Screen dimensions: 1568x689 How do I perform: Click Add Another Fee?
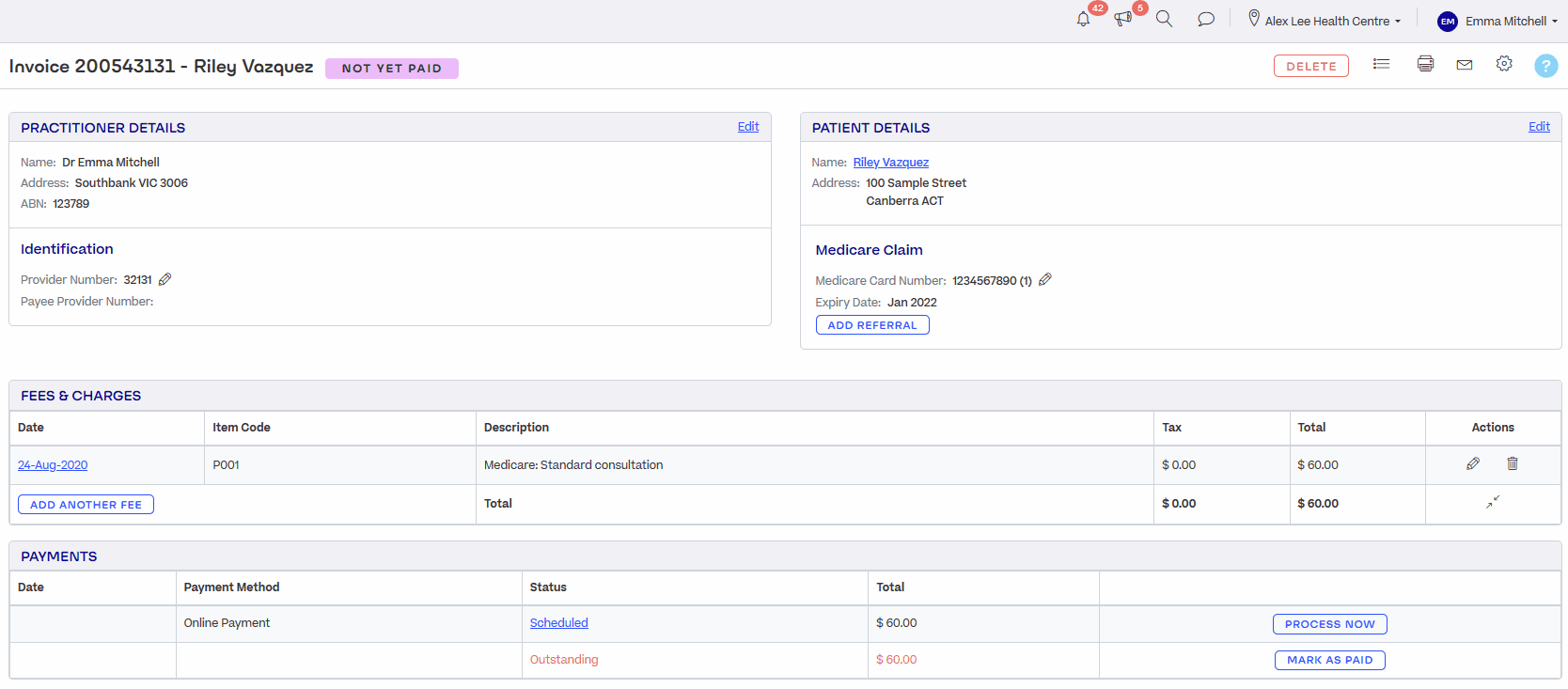point(86,505)
